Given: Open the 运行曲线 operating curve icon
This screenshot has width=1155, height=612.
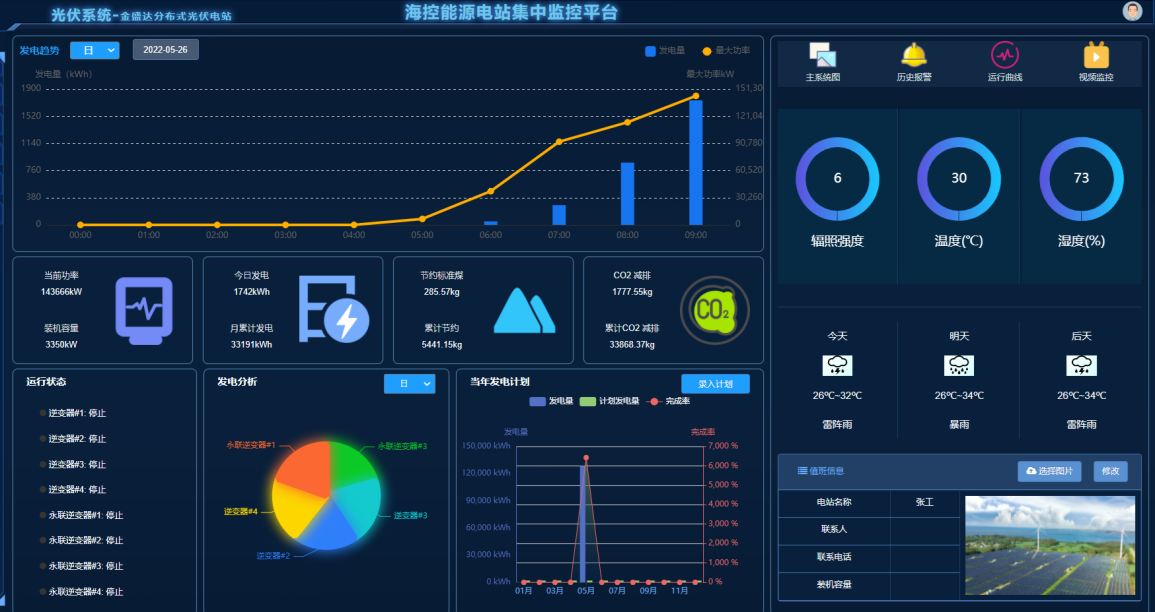Looking at the screenshot, I should [1003, 60].
